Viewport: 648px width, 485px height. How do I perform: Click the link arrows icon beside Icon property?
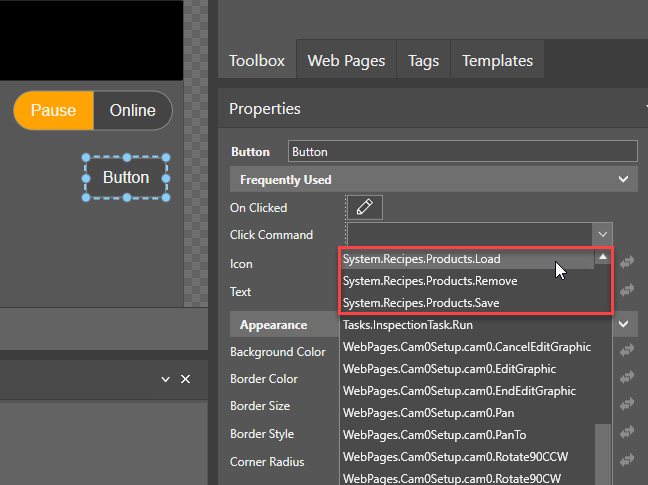(x=627, y=262)
